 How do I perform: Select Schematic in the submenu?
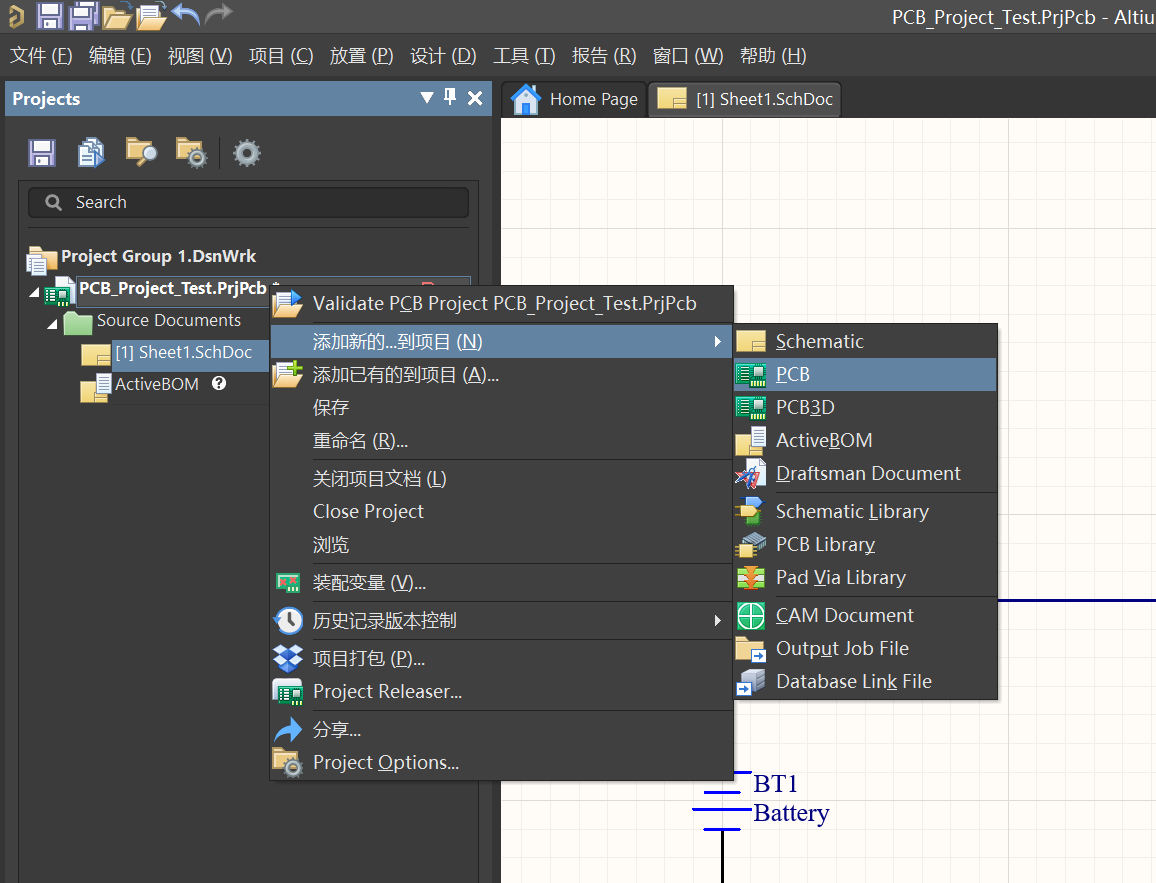pyautogui.click(x=866, y=341)
